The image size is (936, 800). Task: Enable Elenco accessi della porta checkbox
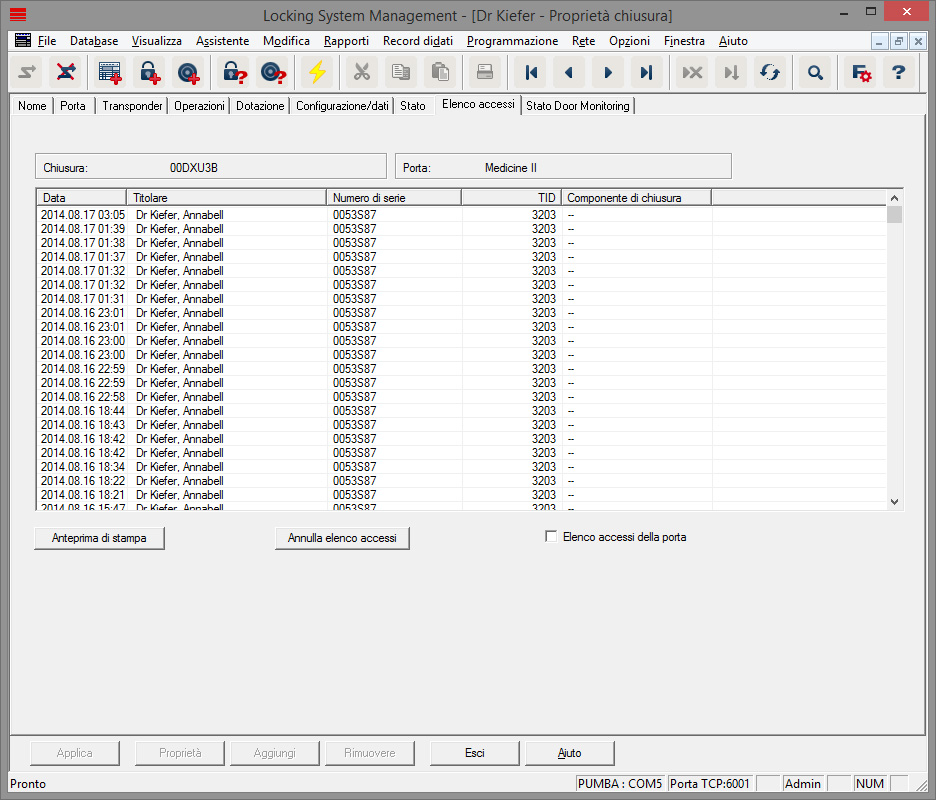[551, 537]
